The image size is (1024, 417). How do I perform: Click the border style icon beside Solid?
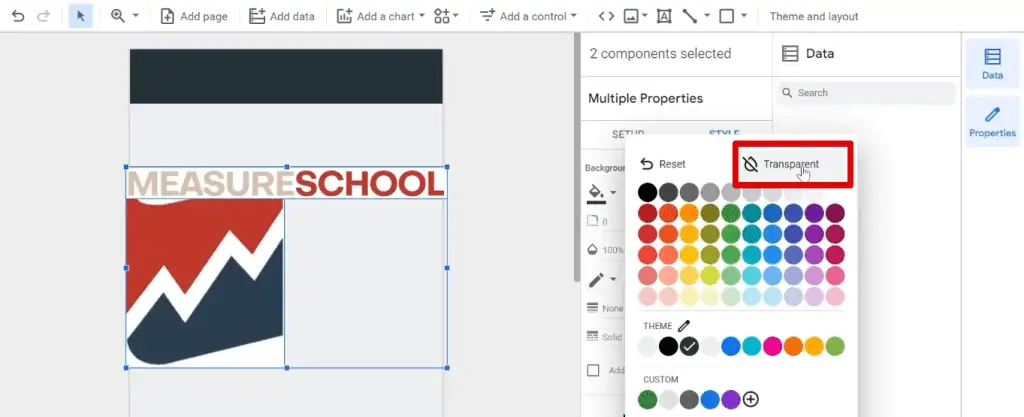tap(592, 336)
